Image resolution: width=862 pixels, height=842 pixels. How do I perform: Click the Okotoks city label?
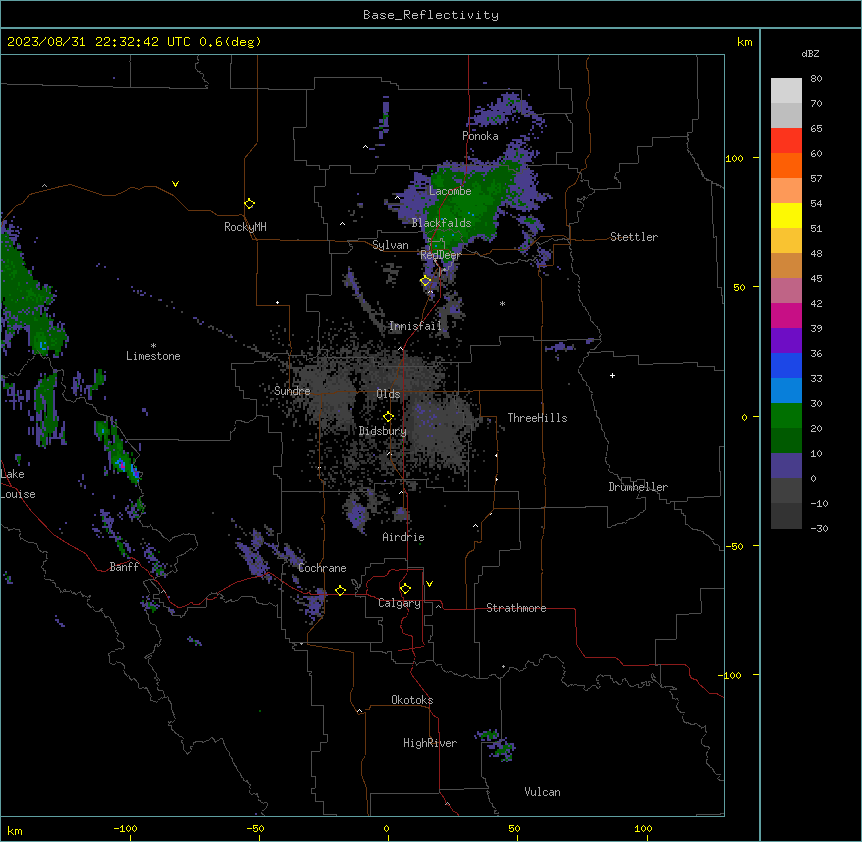412,700
